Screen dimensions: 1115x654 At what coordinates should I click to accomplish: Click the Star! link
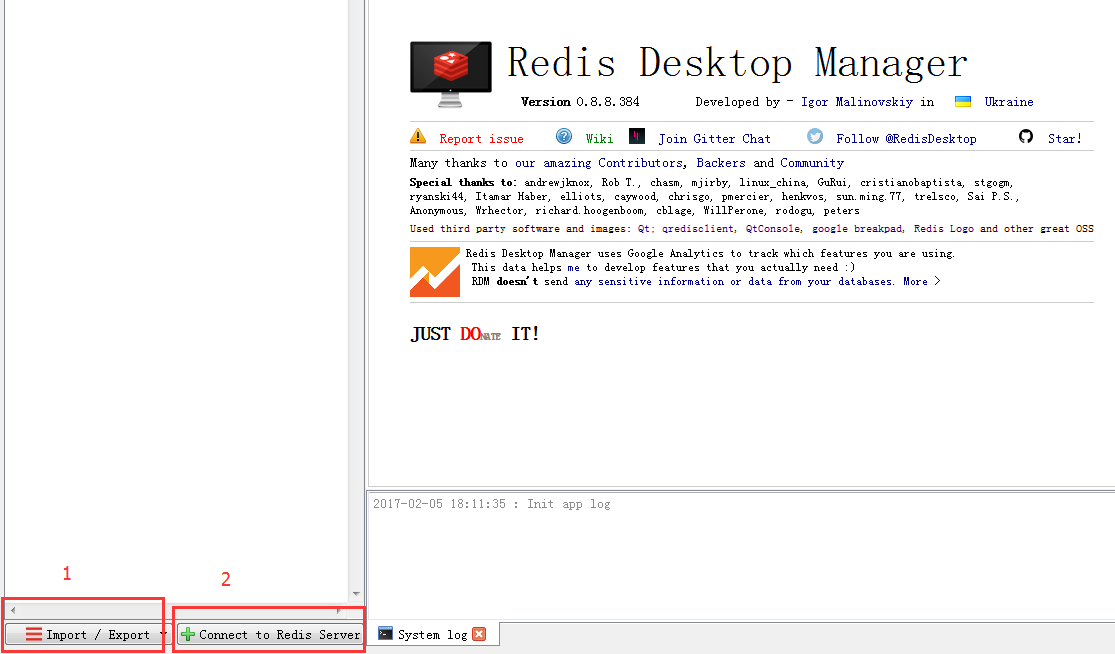[x=1065, y=139]
